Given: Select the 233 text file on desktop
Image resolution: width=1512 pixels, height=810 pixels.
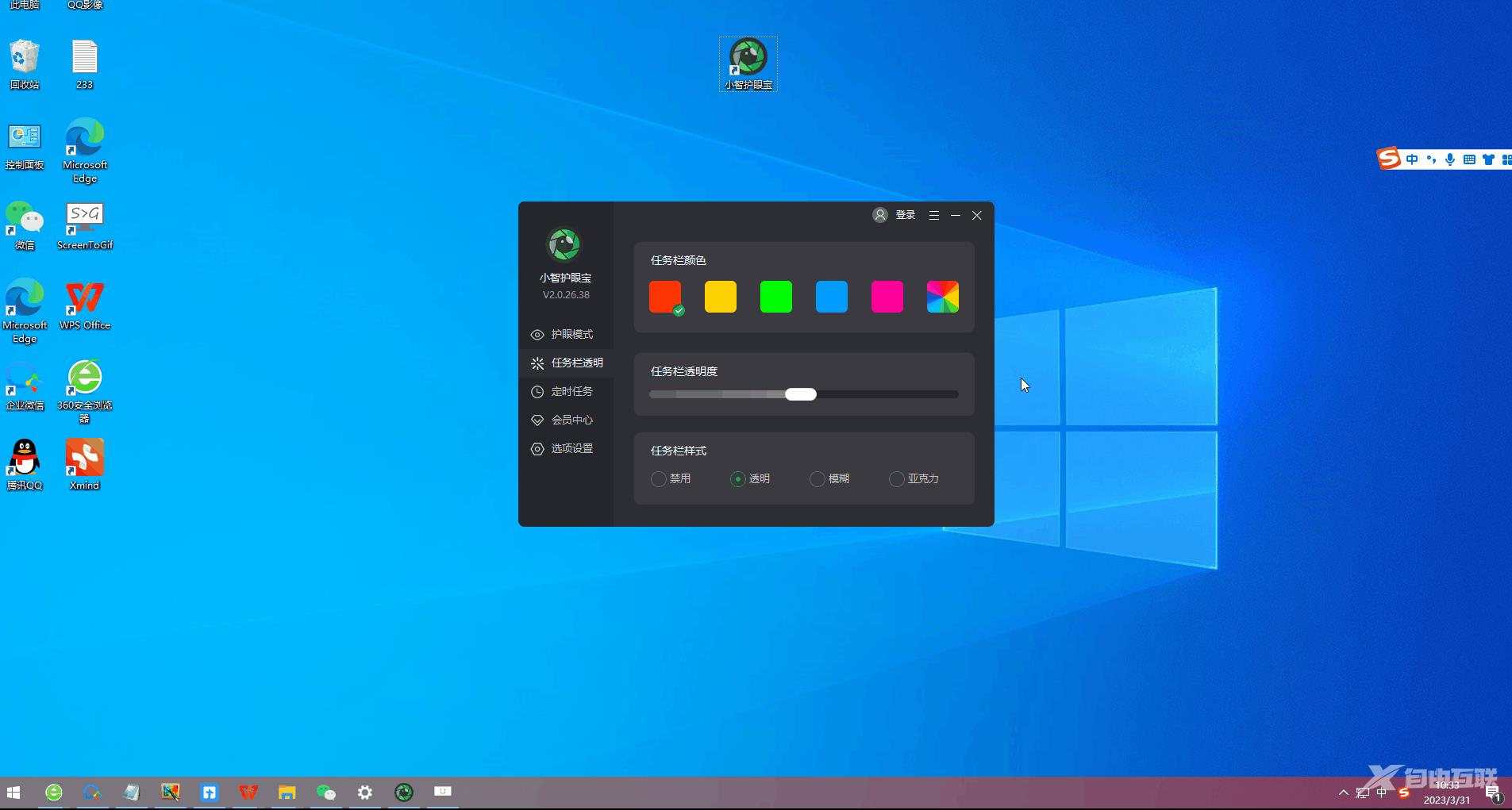Looking at the screenshot, I should (84, 63).
